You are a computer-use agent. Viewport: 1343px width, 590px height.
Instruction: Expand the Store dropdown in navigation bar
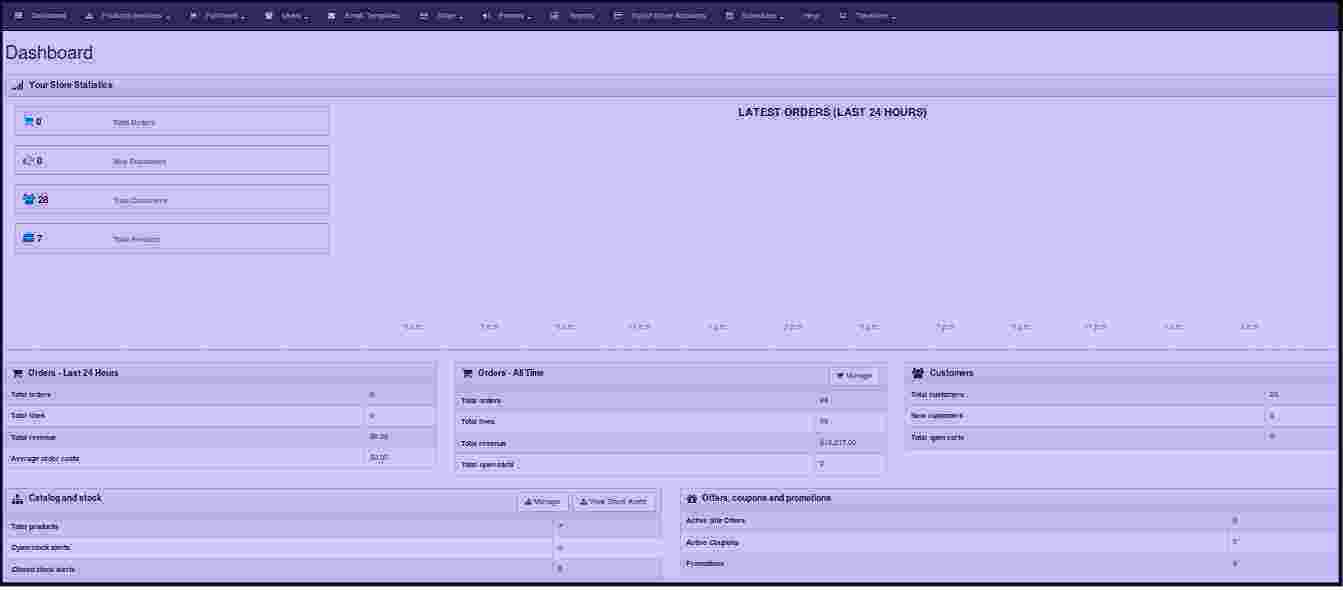coord(441,16)
